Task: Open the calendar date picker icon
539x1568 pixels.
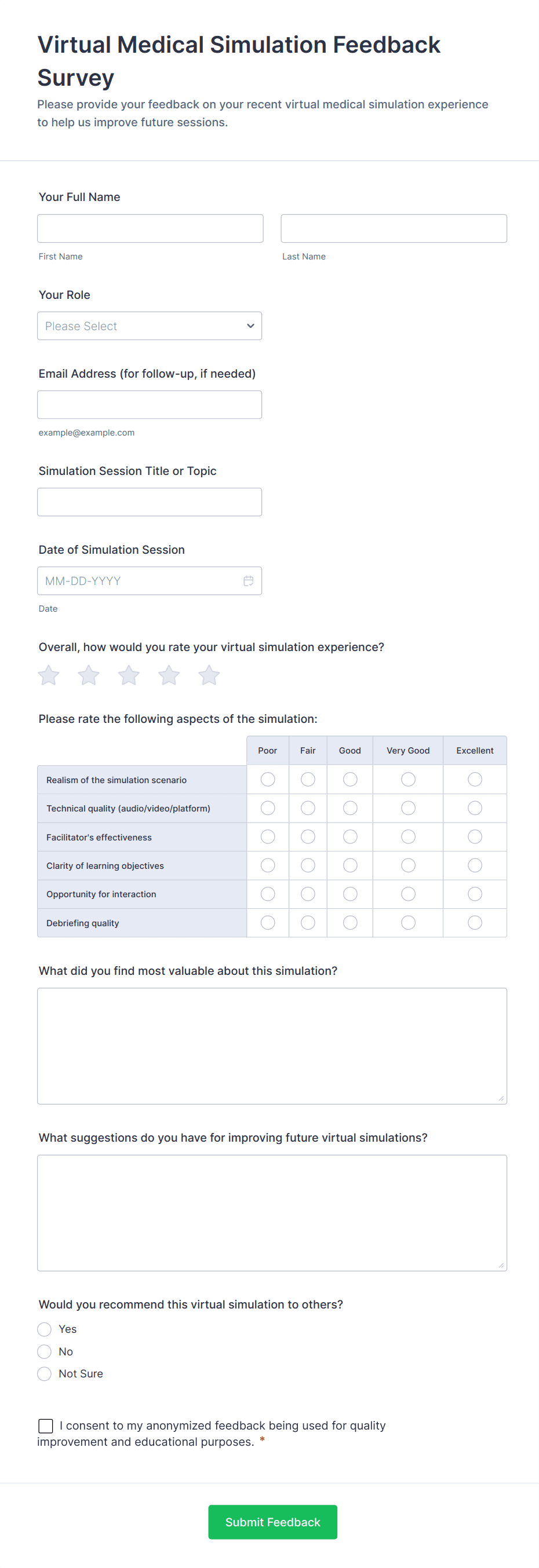Action: point(249,581)
